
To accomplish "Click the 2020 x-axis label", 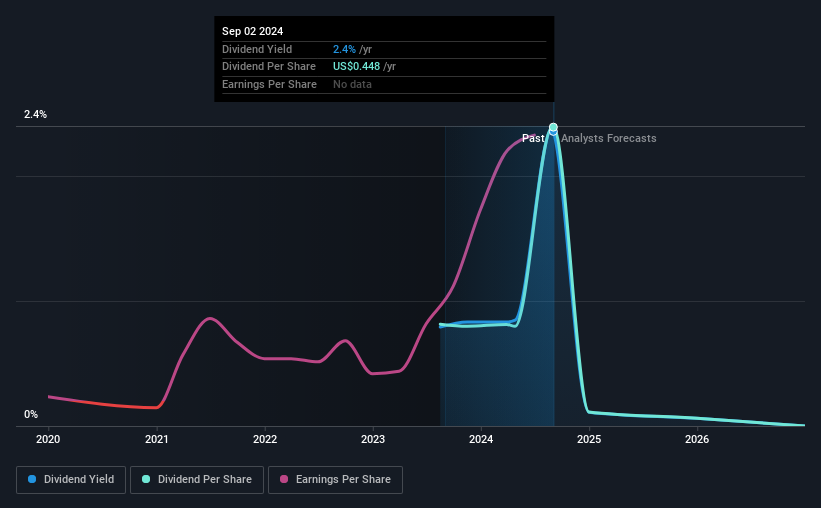I will [x=48, y=439].
